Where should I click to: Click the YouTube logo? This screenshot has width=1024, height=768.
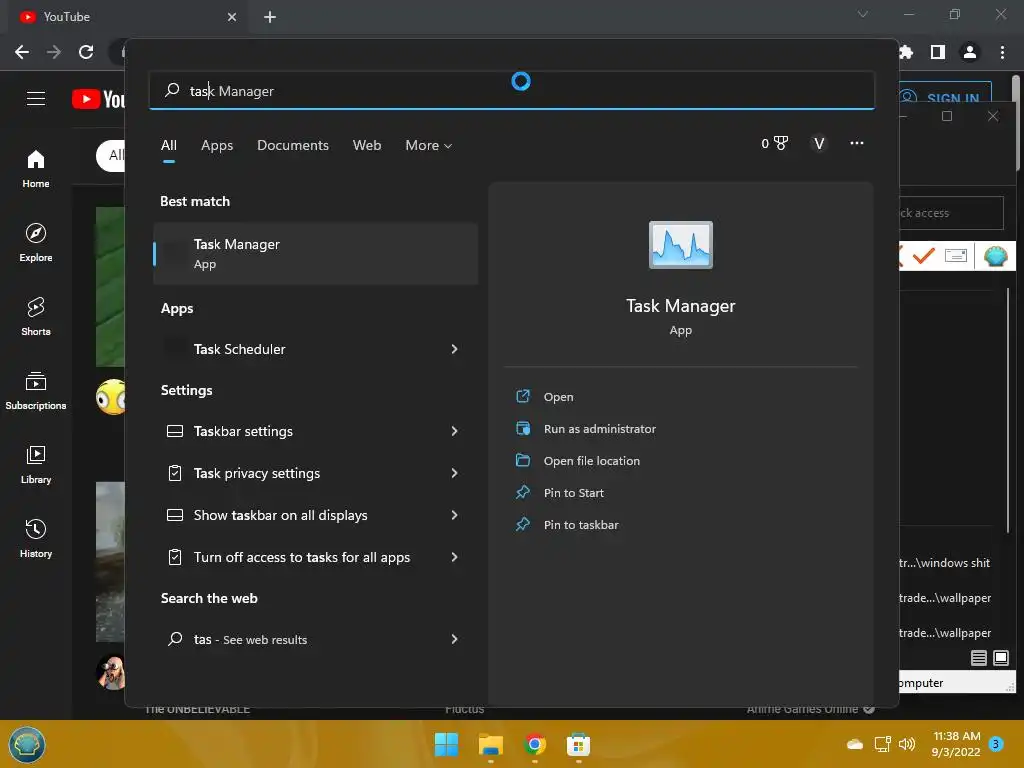(98, 99)
